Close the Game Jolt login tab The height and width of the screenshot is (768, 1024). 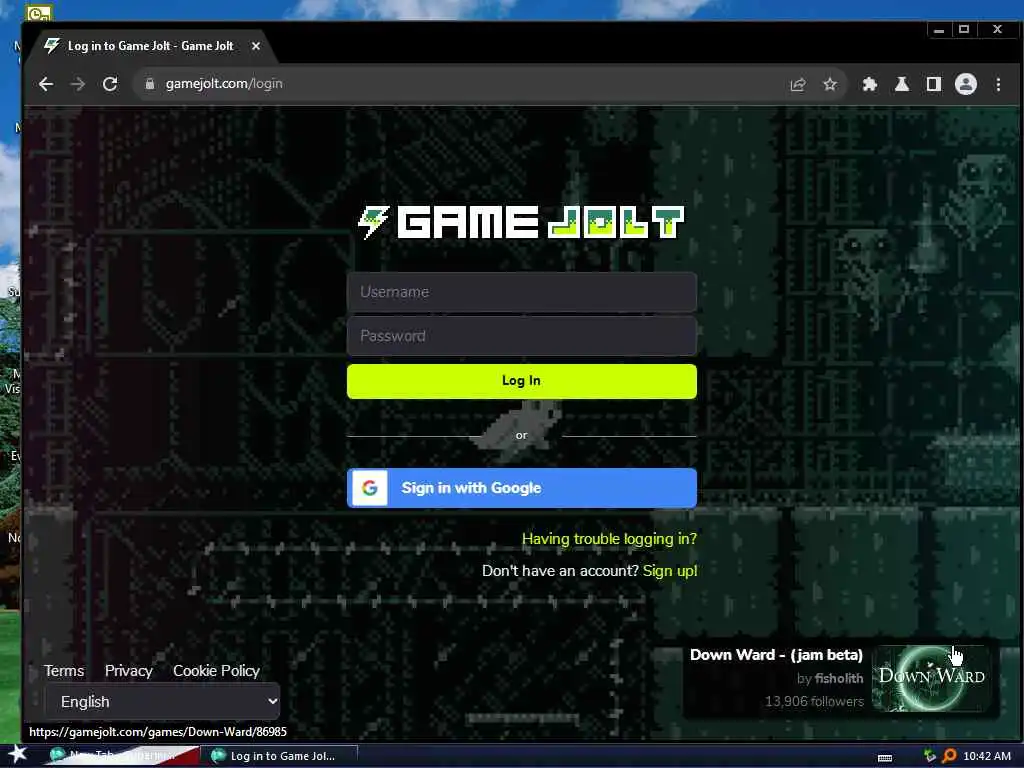(x=256, y=46)
